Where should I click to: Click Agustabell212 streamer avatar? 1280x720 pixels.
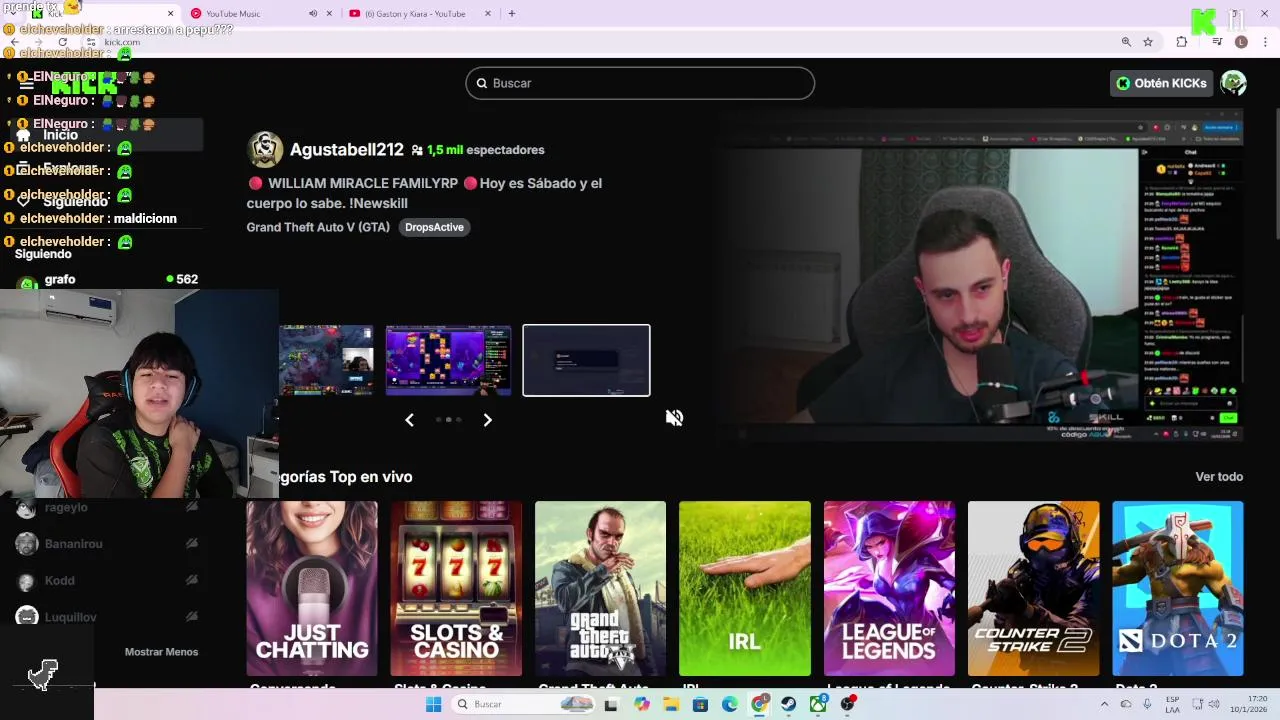pos(265,150)
